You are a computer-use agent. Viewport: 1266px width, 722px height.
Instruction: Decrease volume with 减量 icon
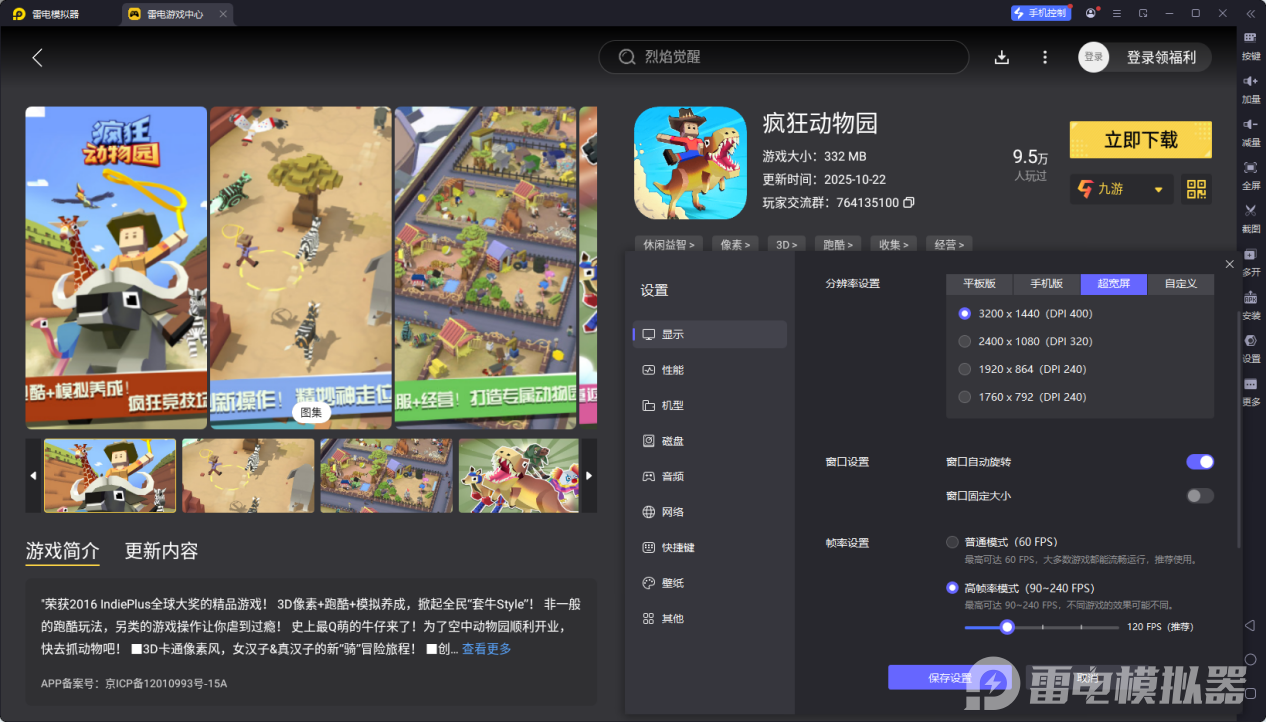point(1251,130)
